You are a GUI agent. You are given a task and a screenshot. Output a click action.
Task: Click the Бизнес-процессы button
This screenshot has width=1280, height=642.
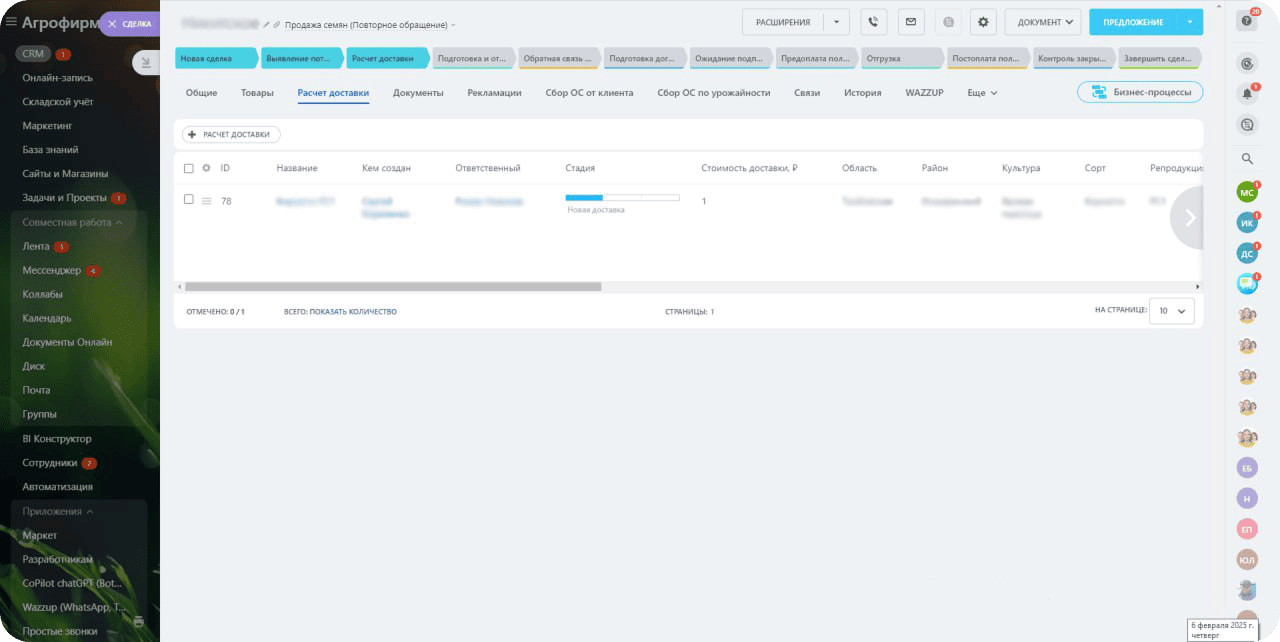[1140, 92]
